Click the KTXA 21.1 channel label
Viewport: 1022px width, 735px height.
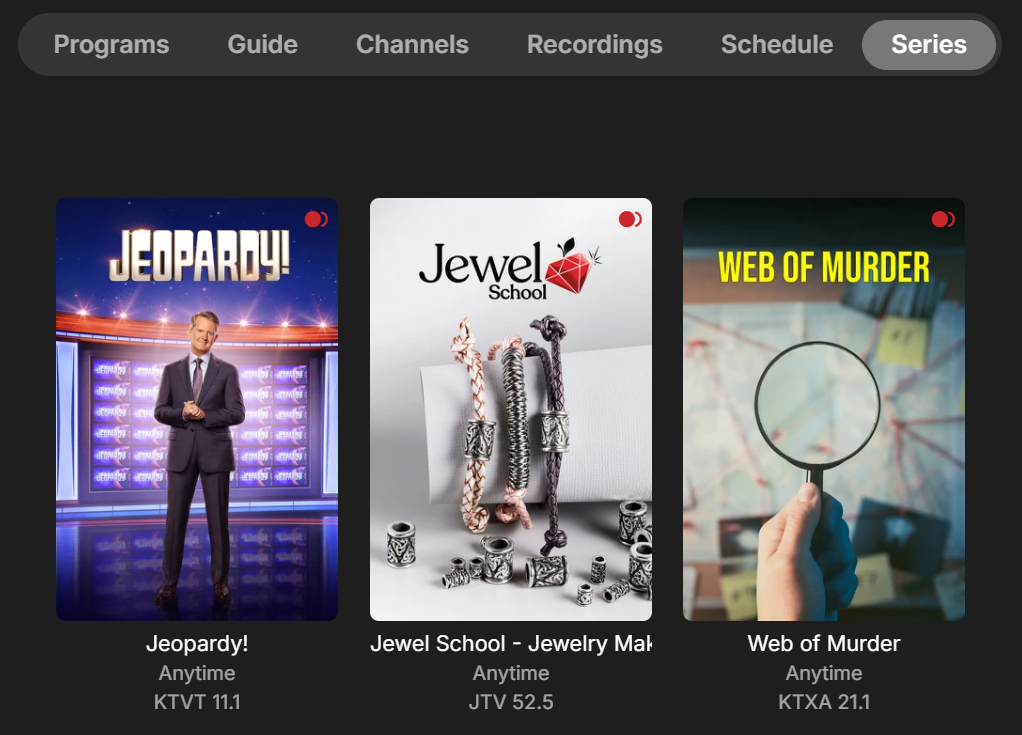[x=824, y=702]
